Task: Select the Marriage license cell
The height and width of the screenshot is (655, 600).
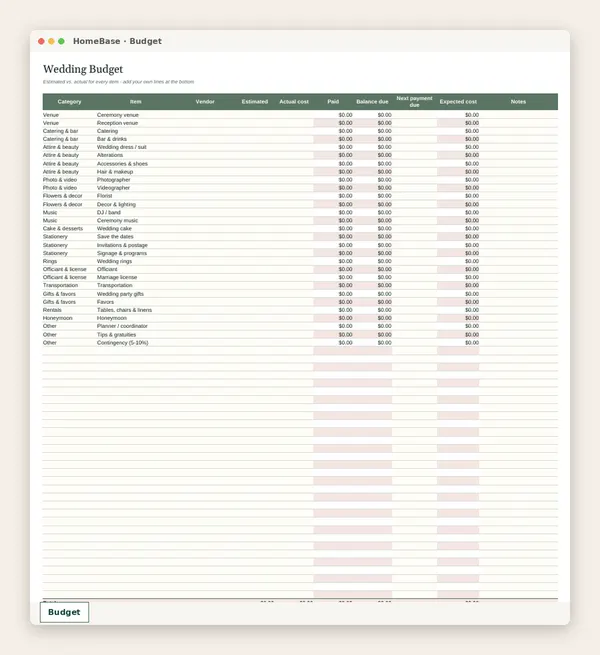Action: (x=135, y=277)
